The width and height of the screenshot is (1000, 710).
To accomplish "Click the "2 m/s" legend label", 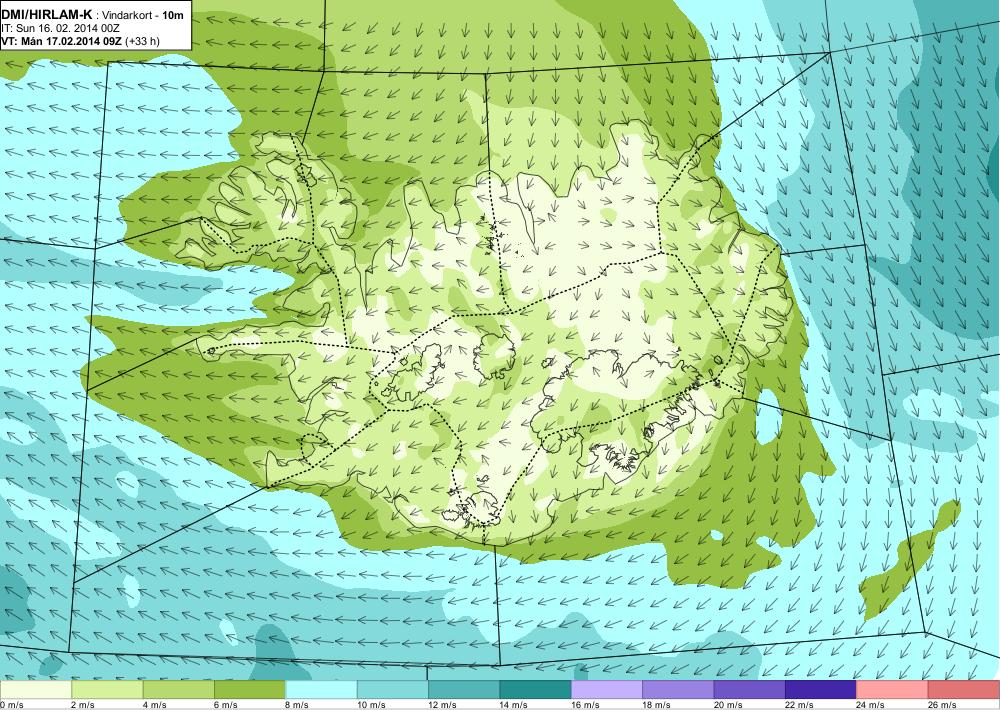I will click(83, 705).
